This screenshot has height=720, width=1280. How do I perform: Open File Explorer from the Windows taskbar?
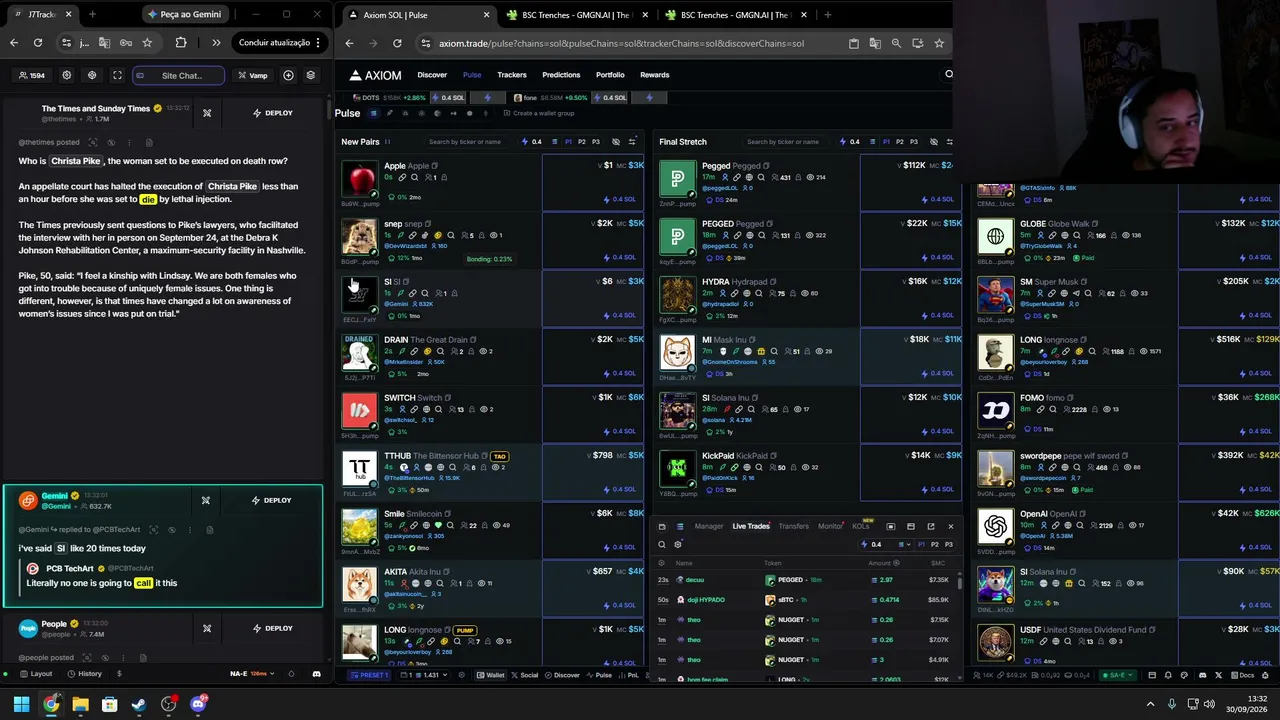[x=80, y=704]
